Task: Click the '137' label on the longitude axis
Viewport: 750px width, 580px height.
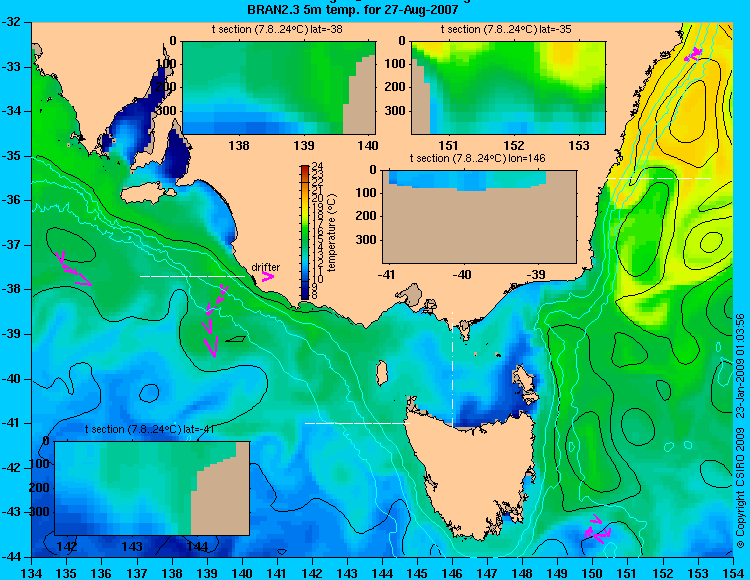Action: [x=137, y=573]
